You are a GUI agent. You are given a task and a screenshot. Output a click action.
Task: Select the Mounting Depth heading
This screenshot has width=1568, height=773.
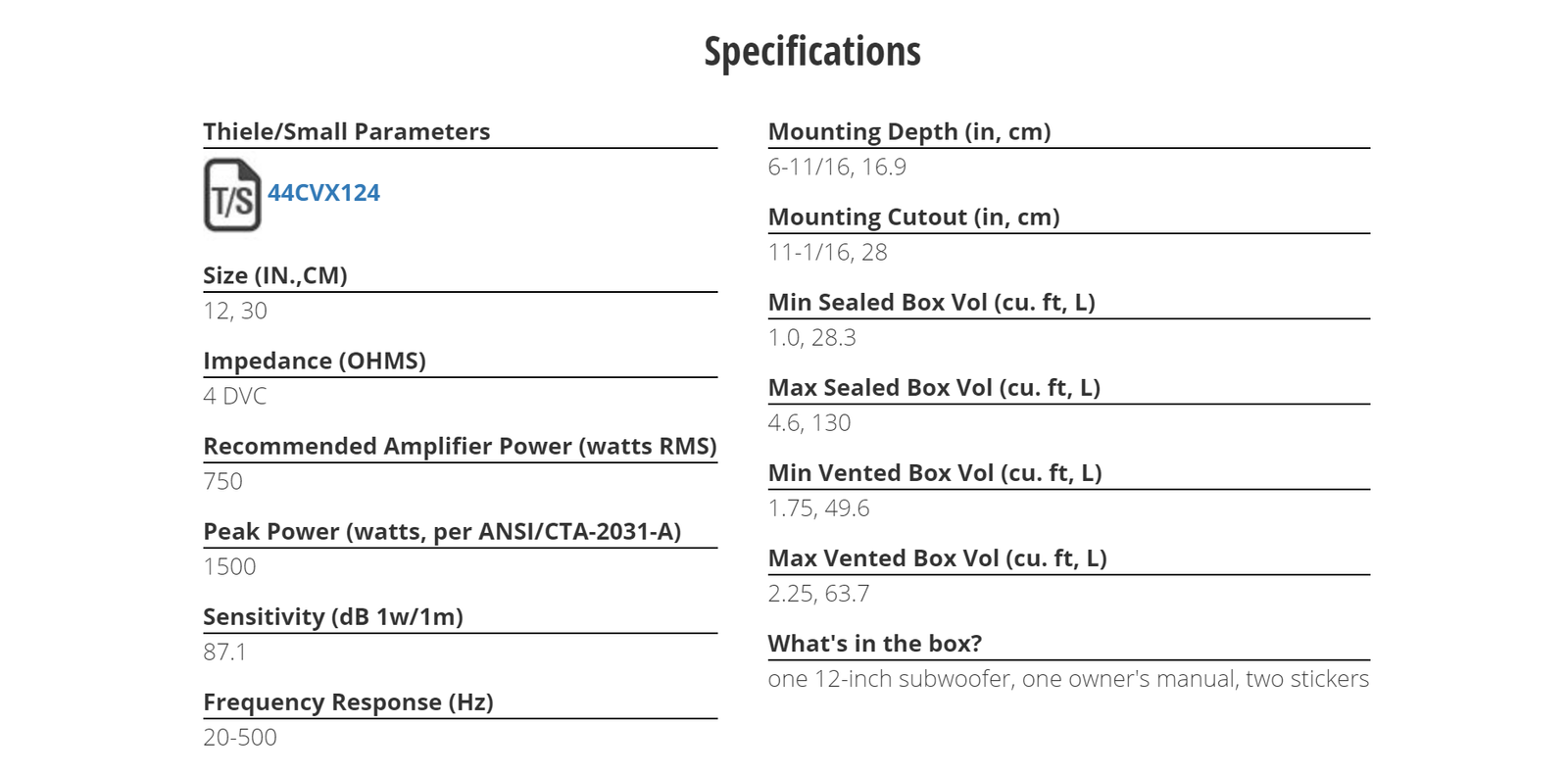coord(909,131)
